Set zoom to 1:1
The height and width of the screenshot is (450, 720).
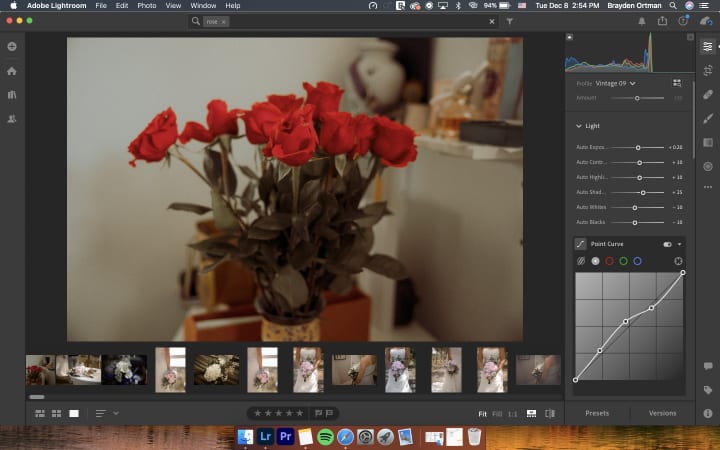pos(512,414)
